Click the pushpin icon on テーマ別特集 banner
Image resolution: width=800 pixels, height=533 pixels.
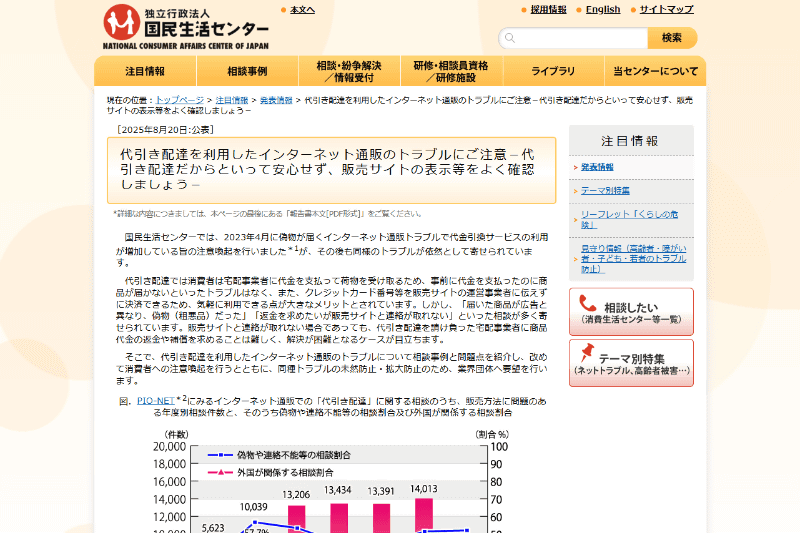pyautogui.click(x=587, y=352)
